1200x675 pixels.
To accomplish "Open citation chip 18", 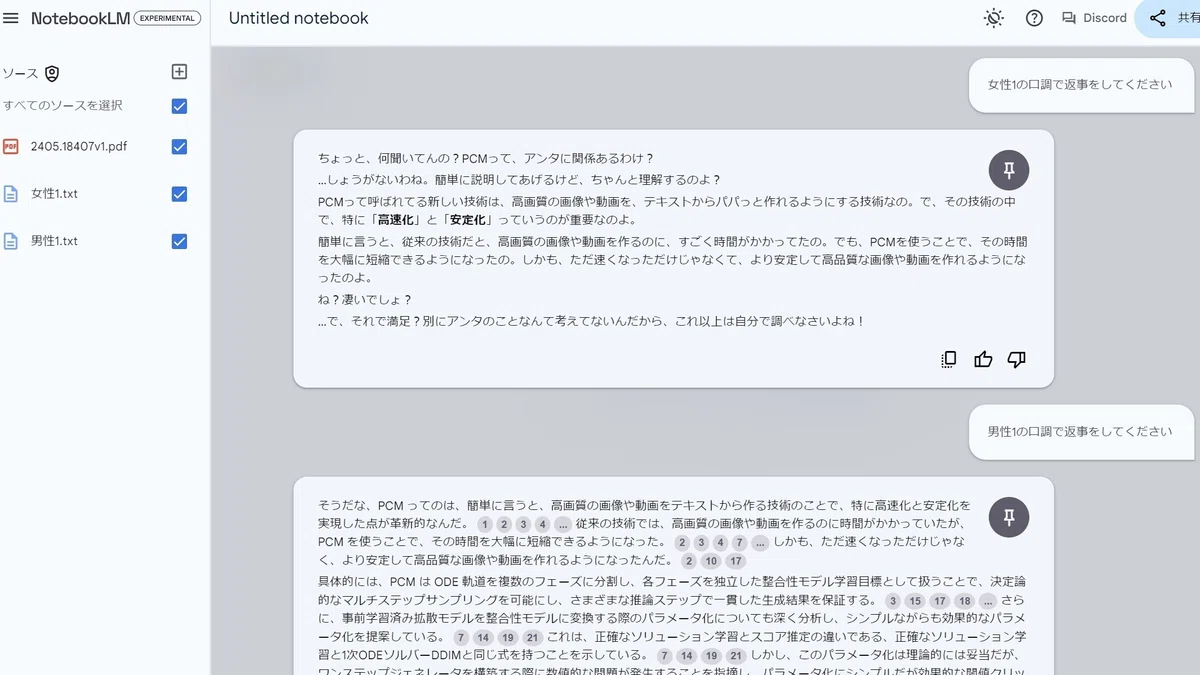I will coord(964,601).
